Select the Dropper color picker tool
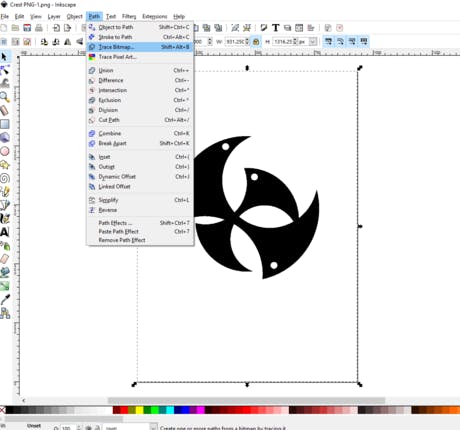Viewport: 460px width, 430px height. tap(4, 300)
